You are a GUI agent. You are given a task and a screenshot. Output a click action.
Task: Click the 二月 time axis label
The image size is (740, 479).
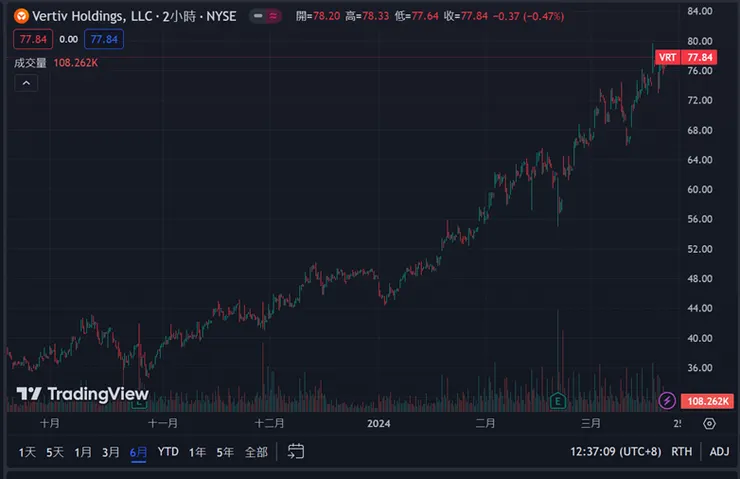point(485,423)
